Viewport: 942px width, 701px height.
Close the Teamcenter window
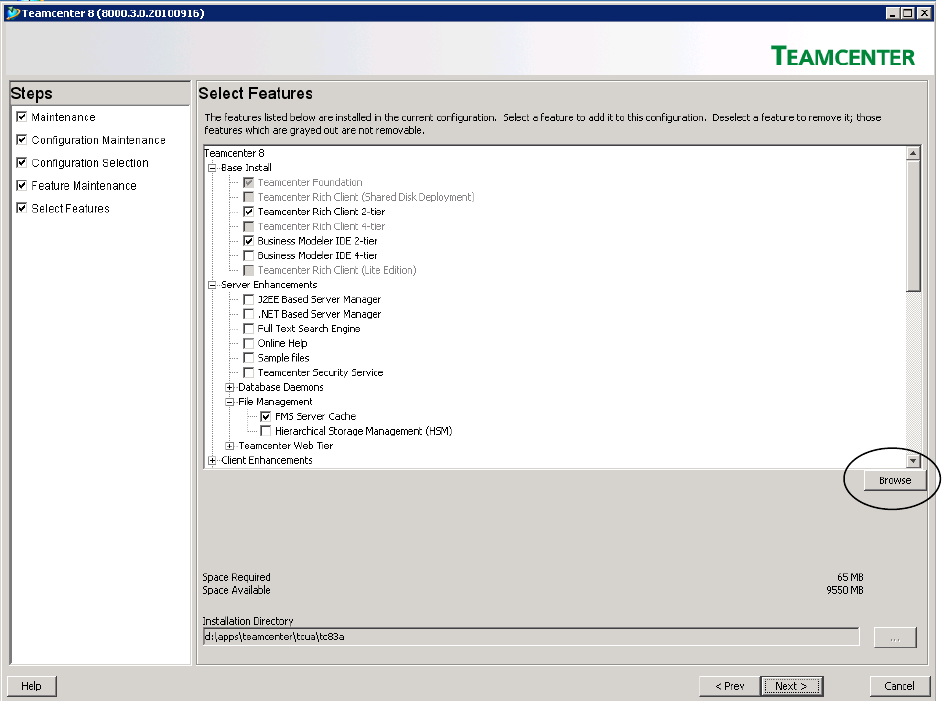click(924, 13)
